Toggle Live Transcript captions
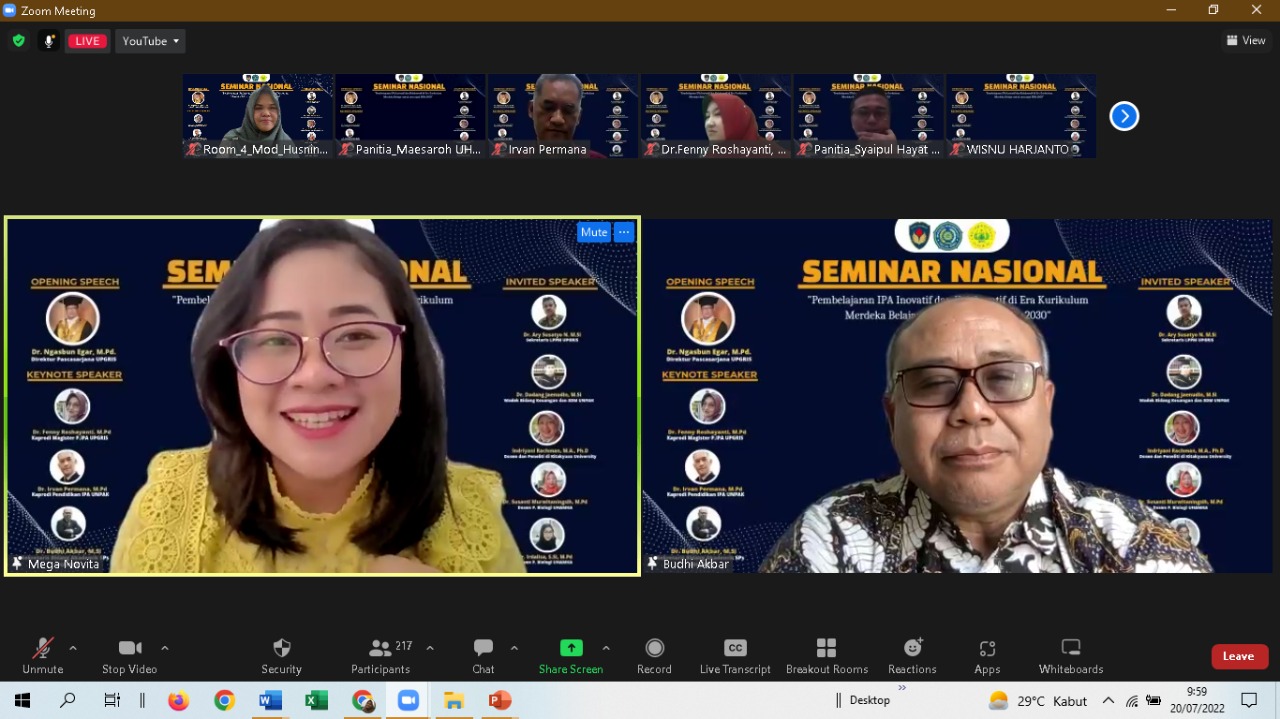1280x719 pixels. pos(735,655)
